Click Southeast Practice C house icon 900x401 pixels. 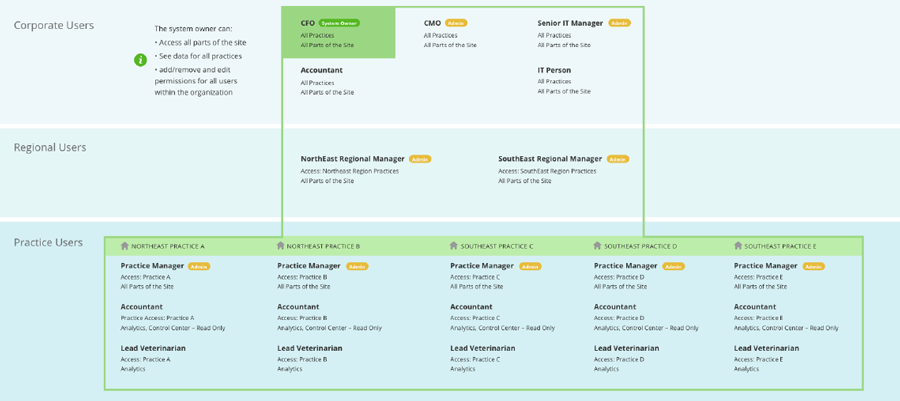tap(454, 246)
